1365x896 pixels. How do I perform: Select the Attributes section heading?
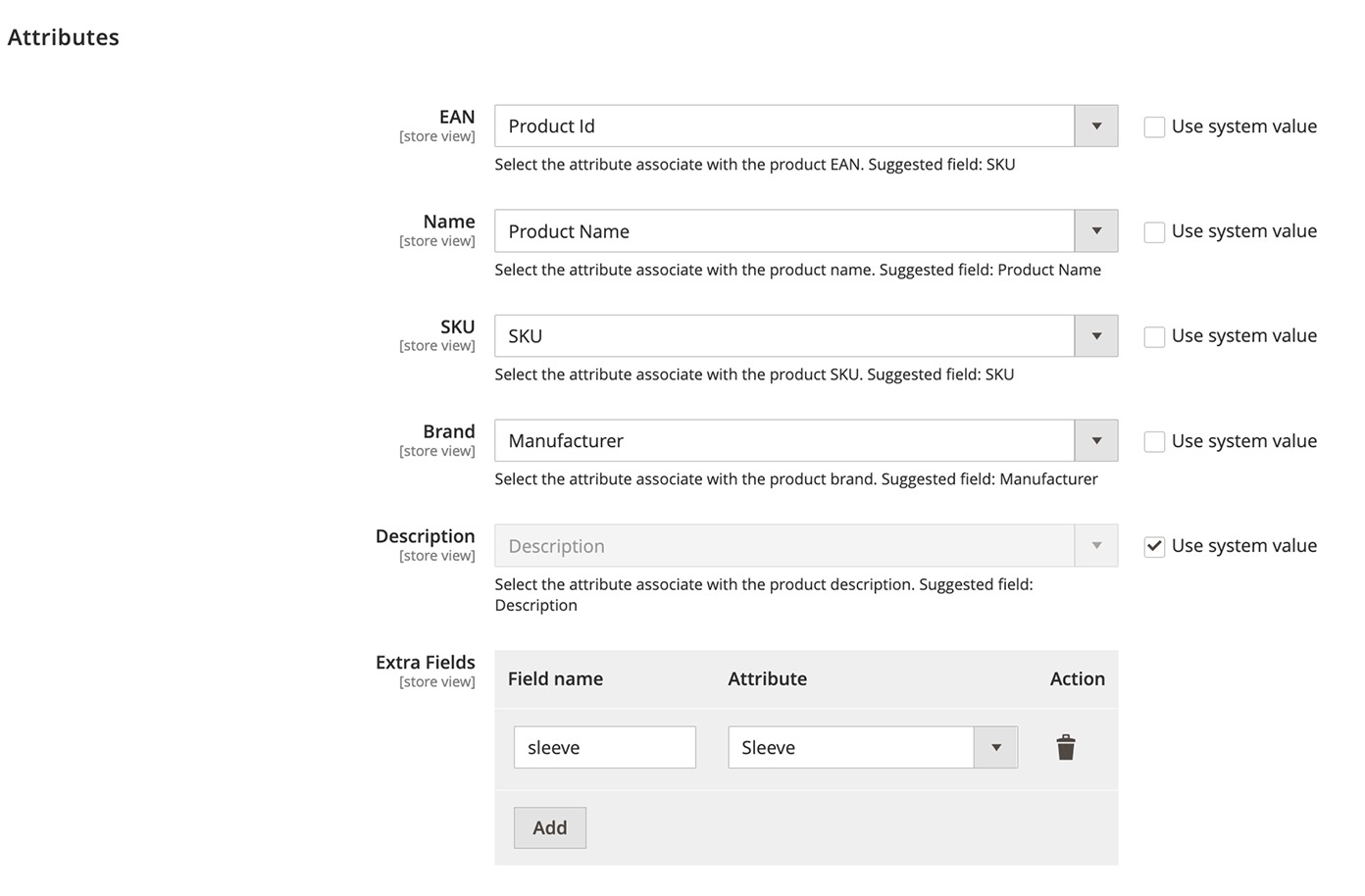click(64, 37)
